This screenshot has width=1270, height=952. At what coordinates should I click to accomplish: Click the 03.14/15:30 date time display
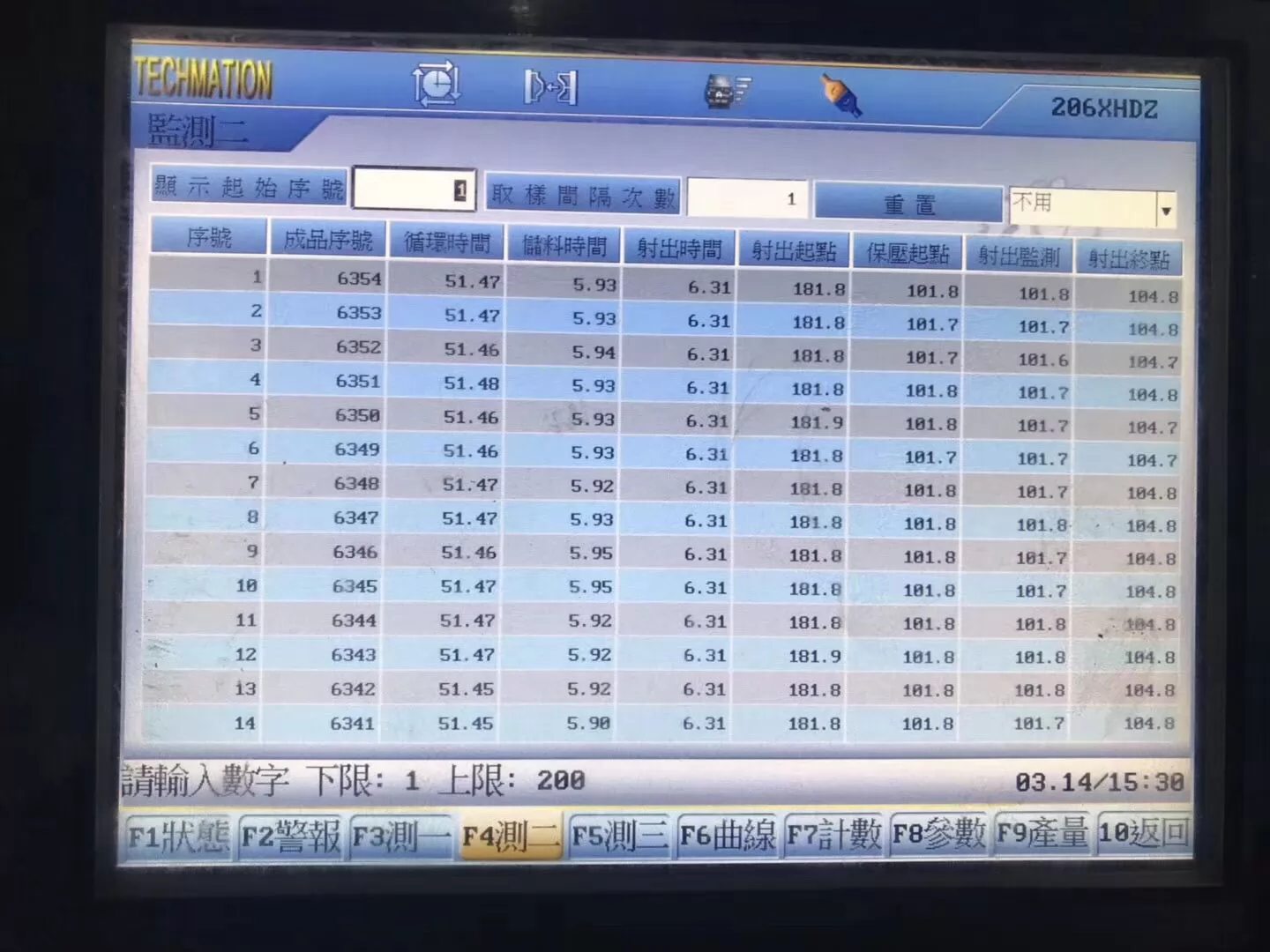click(1100, 783)
